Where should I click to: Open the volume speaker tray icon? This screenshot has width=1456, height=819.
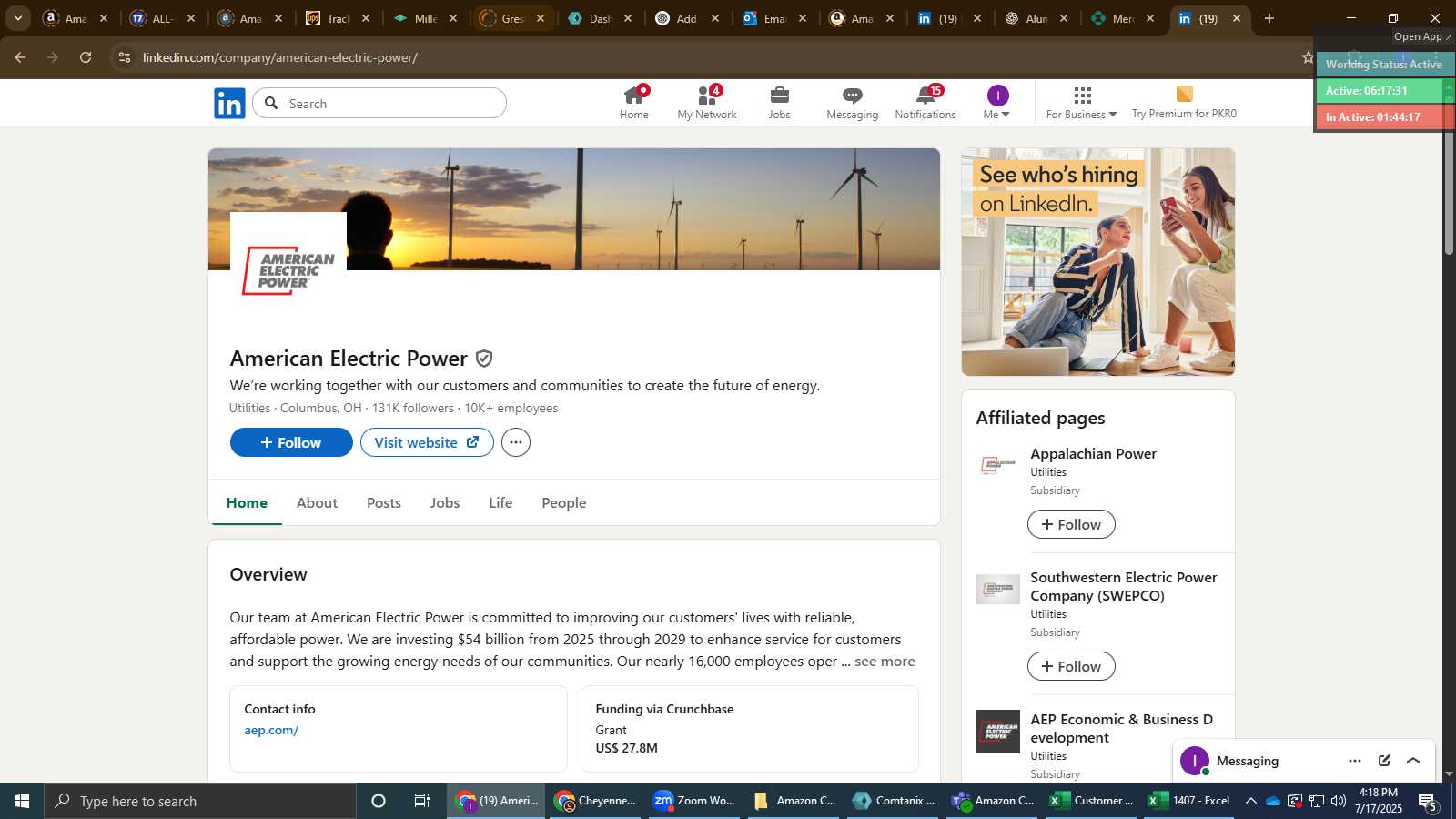pyautogui.click(x=1339, y=801)
